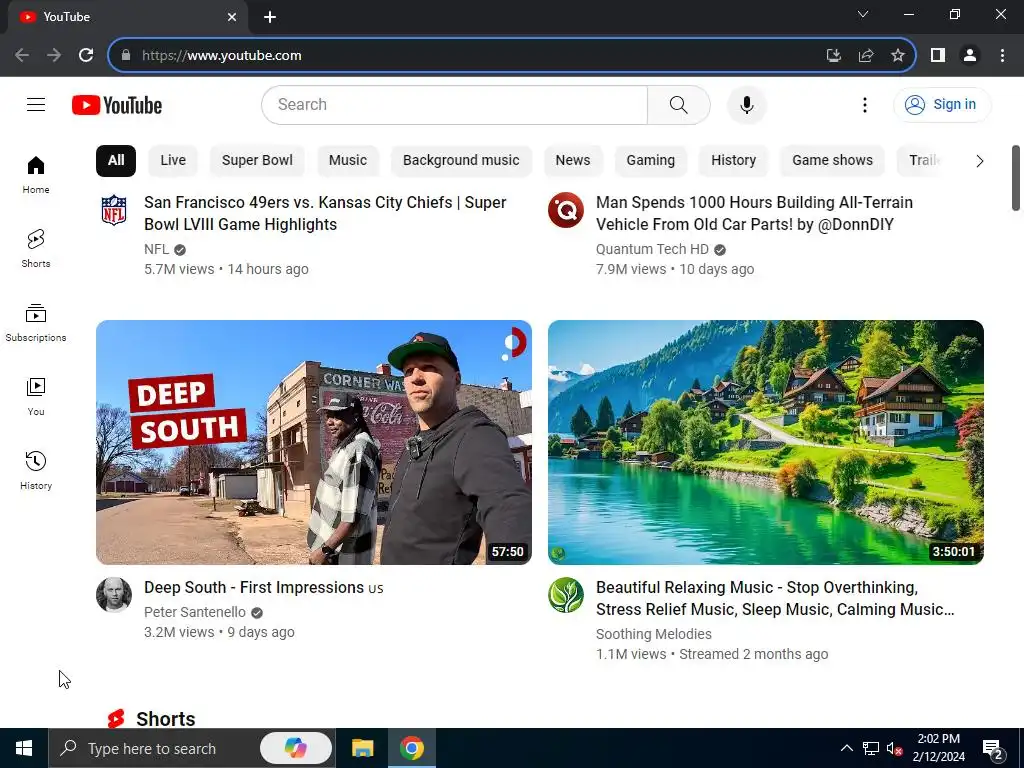Open Chrome three-dot menu
The width and height of the screenshot is (1024, 768).
point(1002,56)
